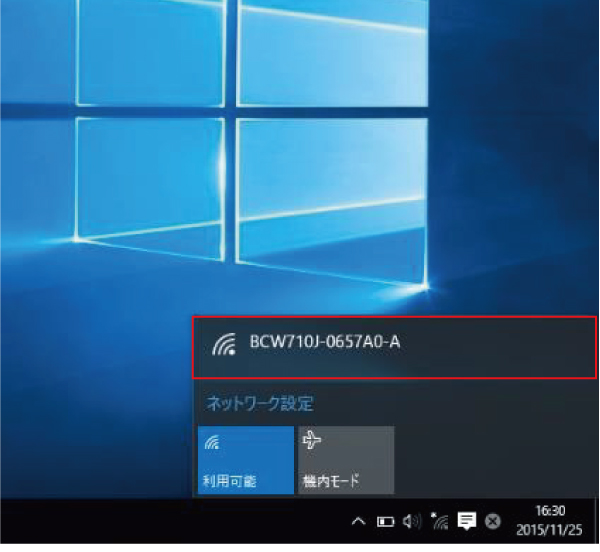Open ネットワーク設定 link

click(x=260, y=404)
